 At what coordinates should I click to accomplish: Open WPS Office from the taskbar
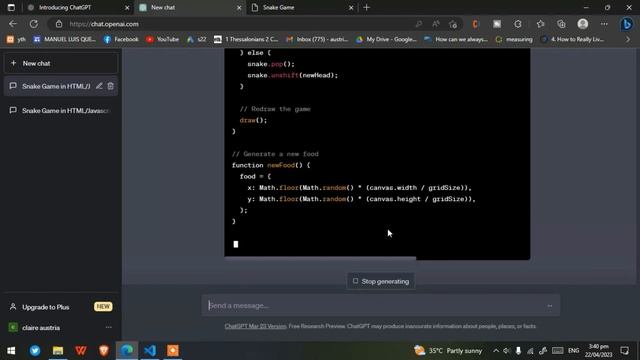tap(81, 351)
